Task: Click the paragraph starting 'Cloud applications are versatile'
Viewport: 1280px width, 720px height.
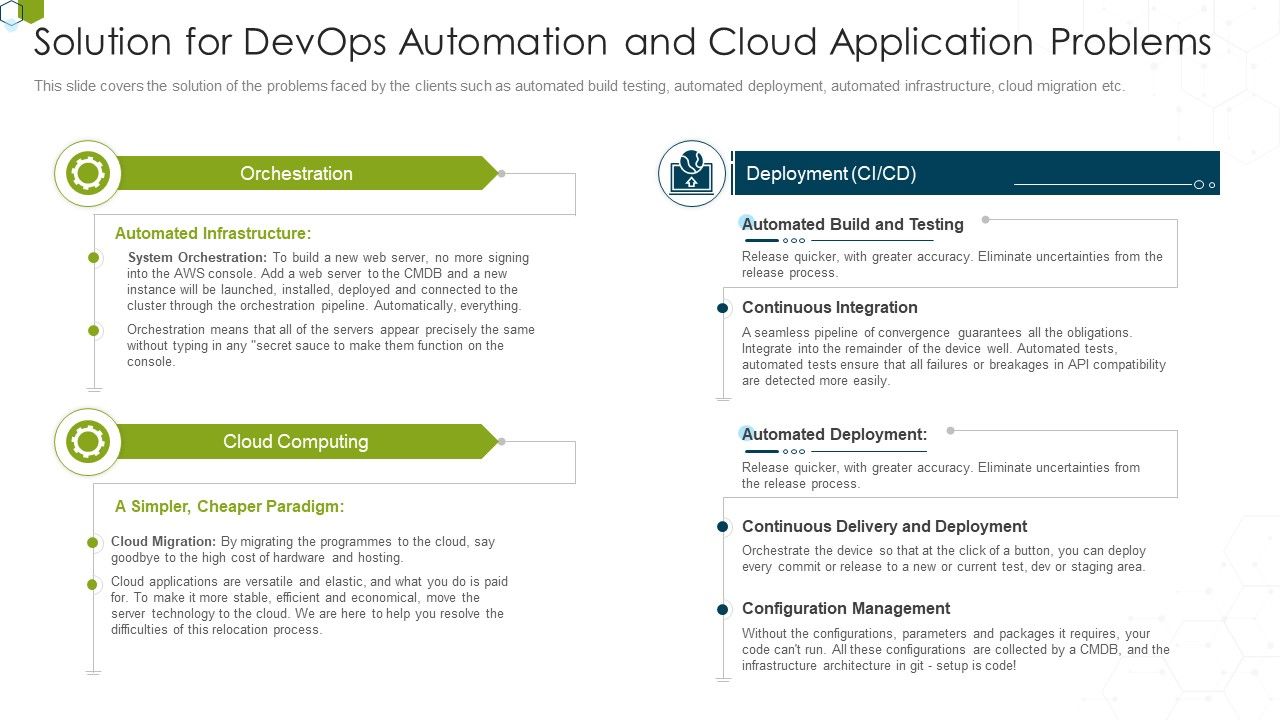Action: 309,606
